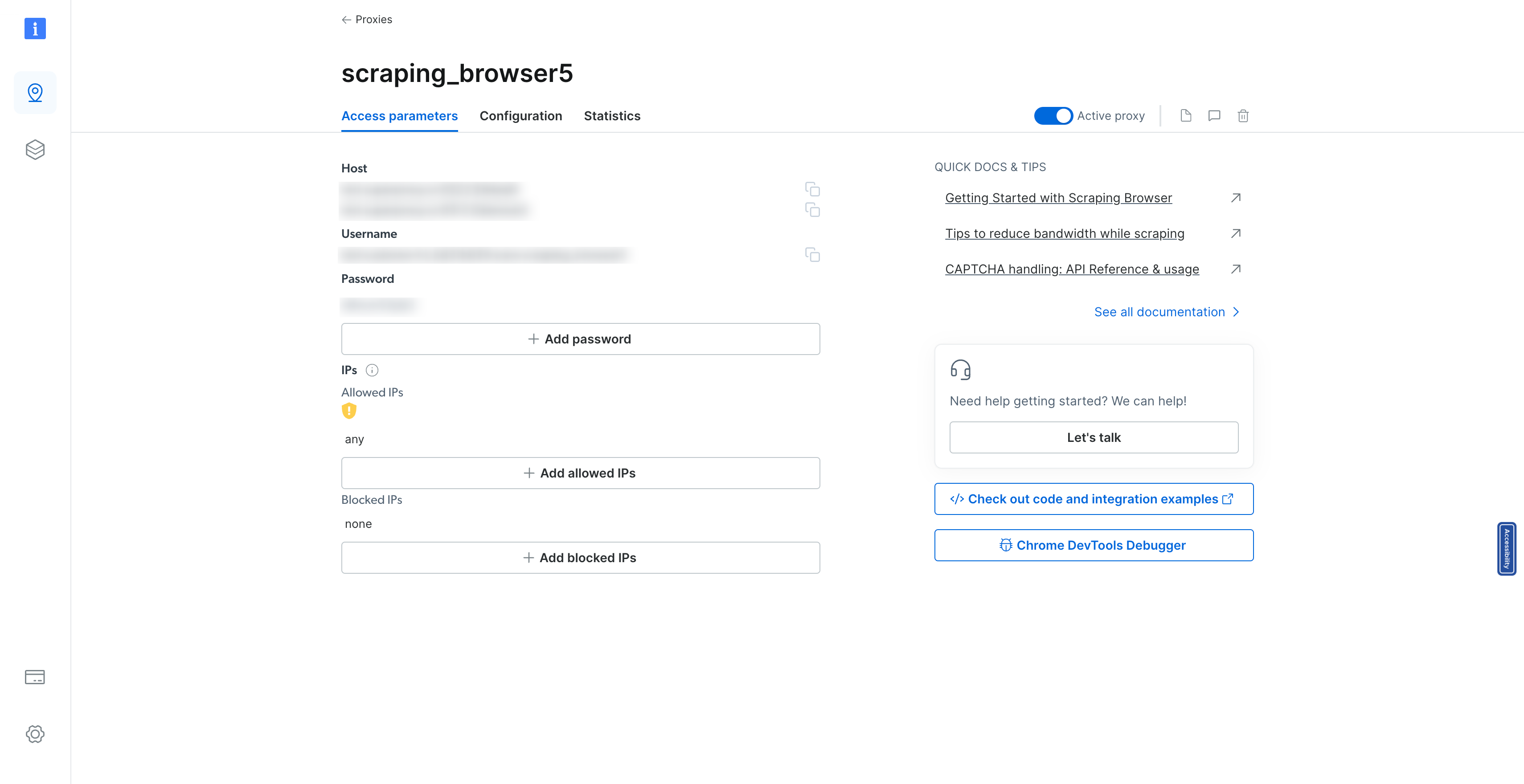Viewport: 1524px width, 784px height.
Task: Switch to the Statistics tab
Action: (612, 115)
